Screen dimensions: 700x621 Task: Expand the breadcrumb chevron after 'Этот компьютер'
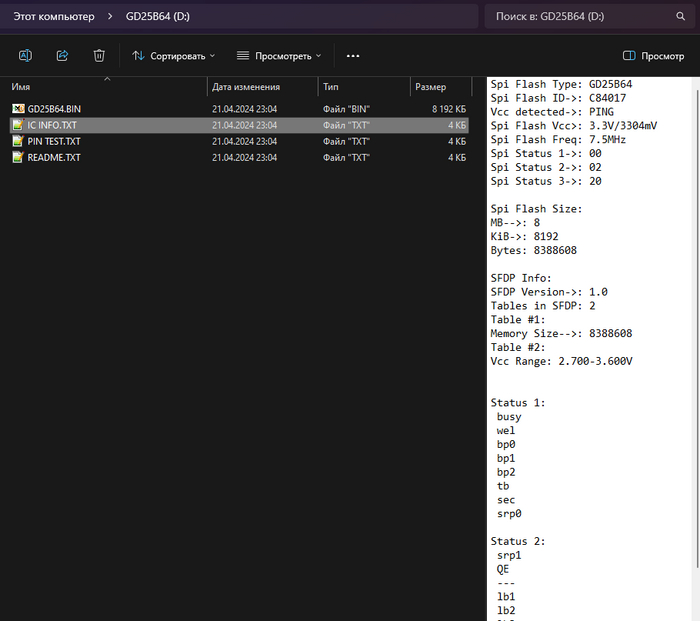(x=110, y=16)
